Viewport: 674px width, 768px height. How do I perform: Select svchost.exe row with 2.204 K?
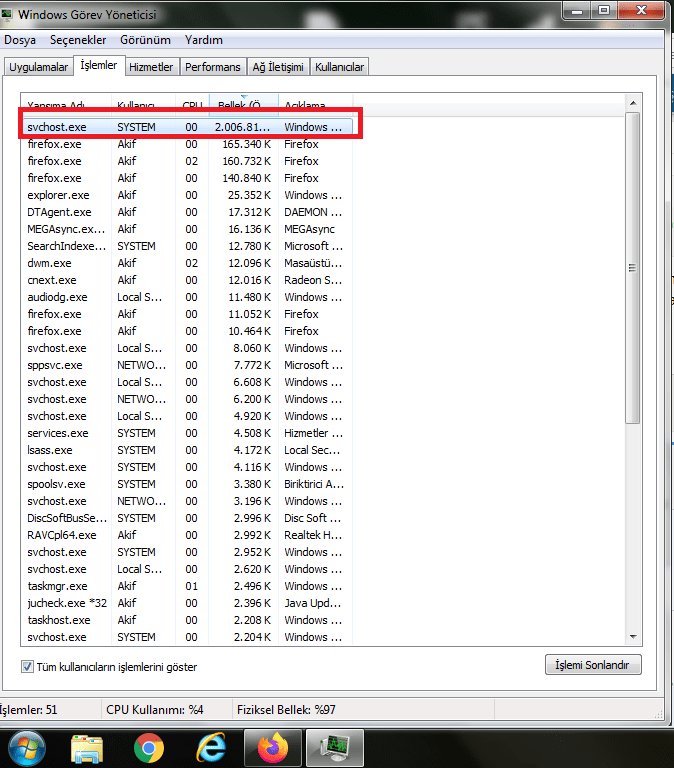(x=187, y=637)
